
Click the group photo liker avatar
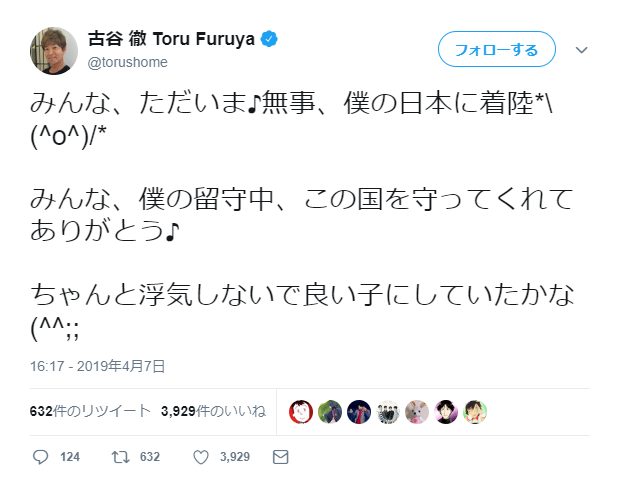pyautogui.click(x=388, y=412)
